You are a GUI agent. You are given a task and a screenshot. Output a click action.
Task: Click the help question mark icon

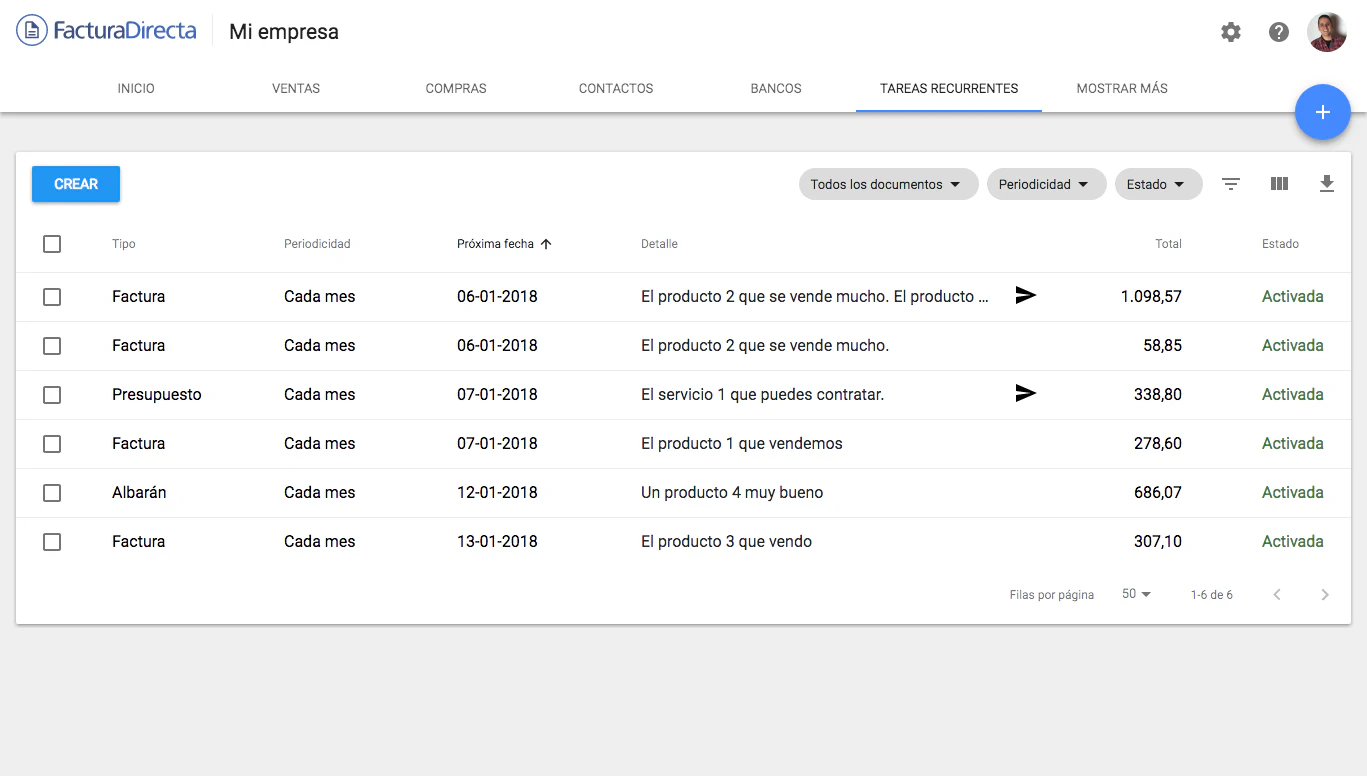click(x=1278, y=32)
